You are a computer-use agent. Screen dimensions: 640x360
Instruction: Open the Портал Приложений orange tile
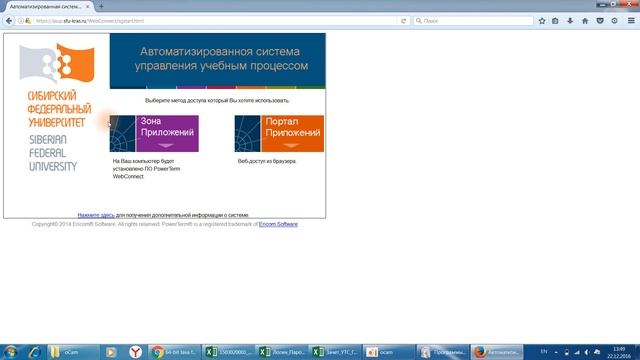[279, 133]
